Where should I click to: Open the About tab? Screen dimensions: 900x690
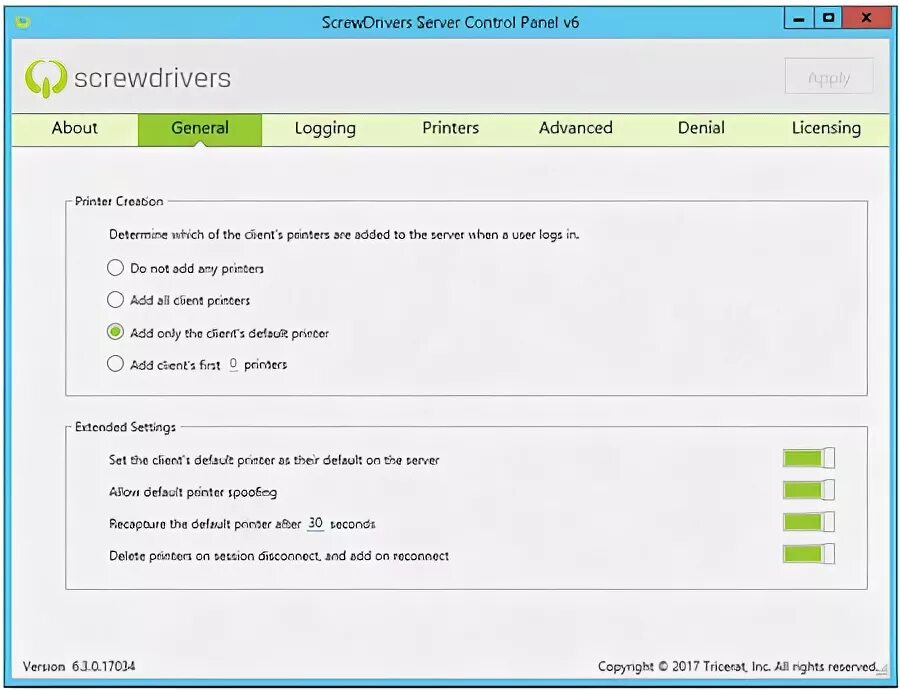tap(75, 128)
